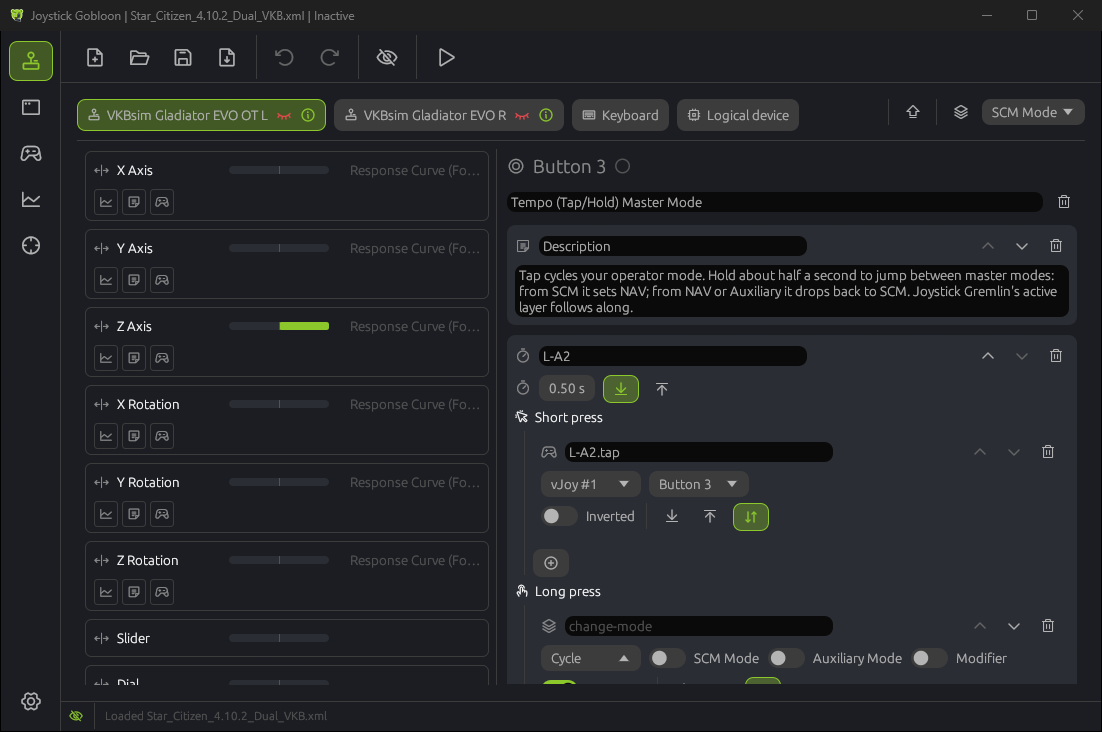Move the Description action down

pyautogui.click(x=1022, y=246)
